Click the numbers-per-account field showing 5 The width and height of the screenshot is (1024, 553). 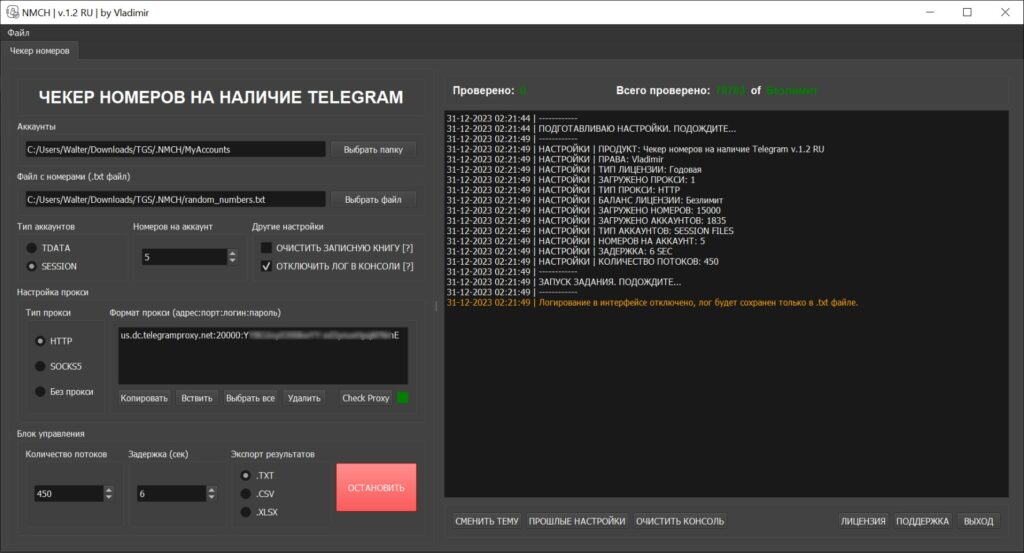pos(184,257)
